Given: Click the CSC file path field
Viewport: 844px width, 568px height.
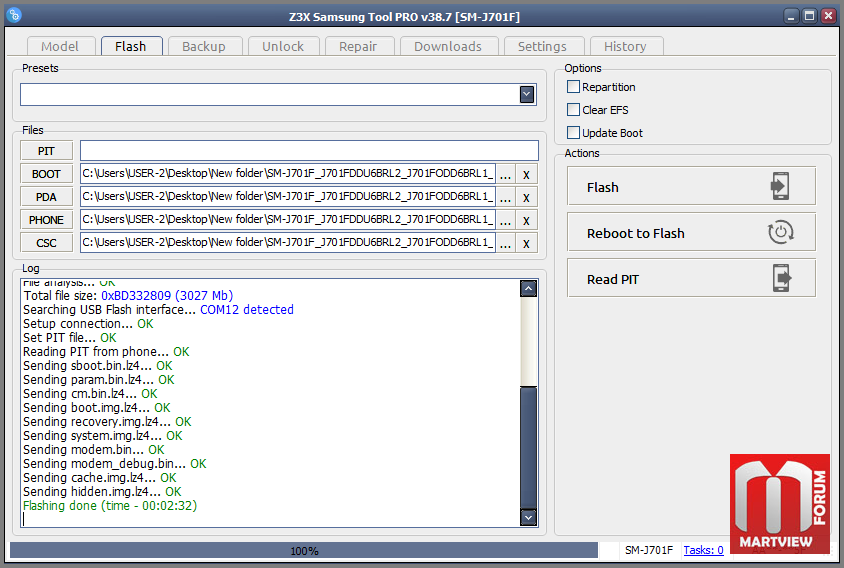Looking at the screenshot, I should pos(288,243).
